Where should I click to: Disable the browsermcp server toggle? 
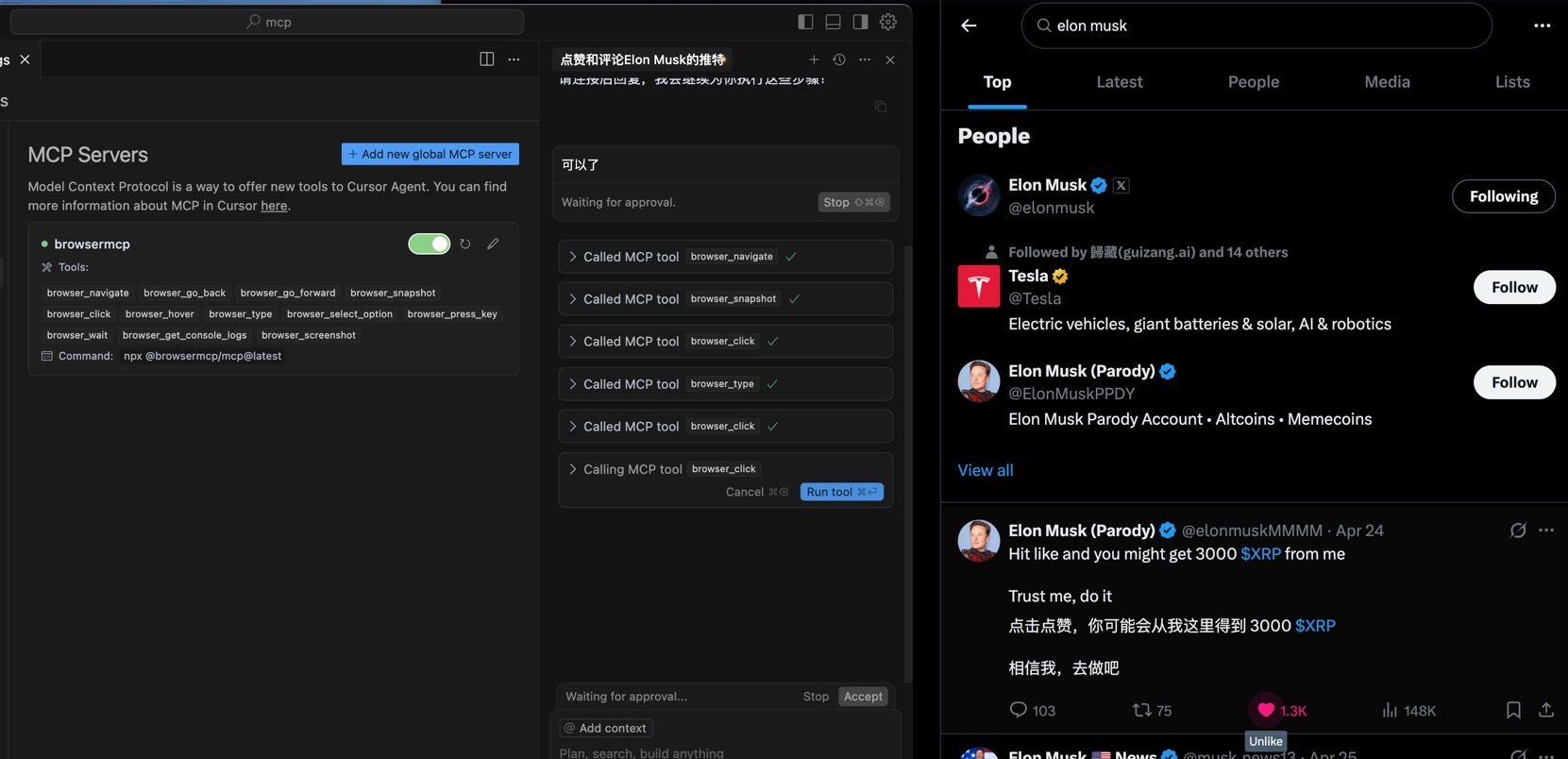click(430, 244)
